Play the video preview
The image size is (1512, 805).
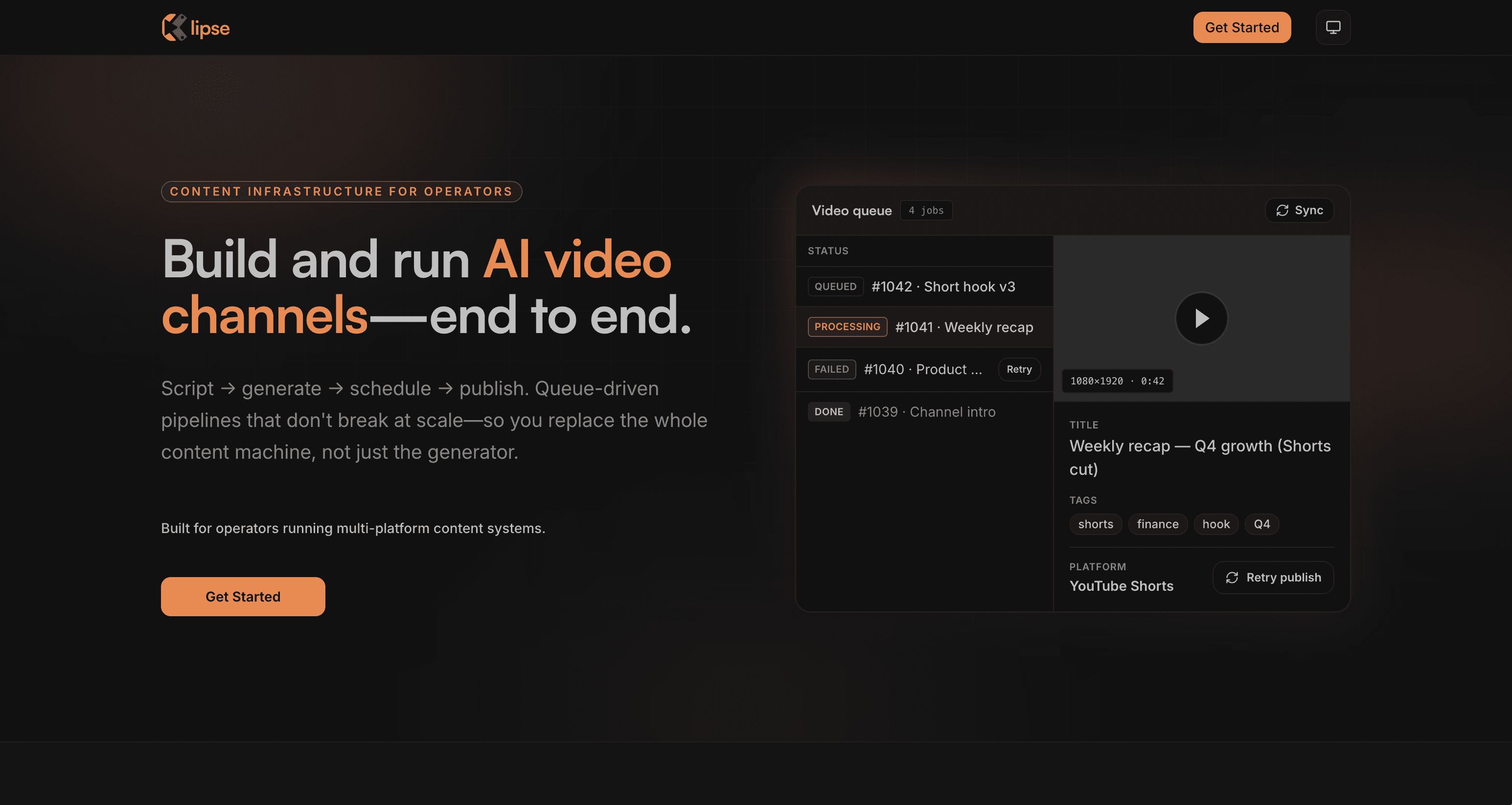pos(1201,318)
